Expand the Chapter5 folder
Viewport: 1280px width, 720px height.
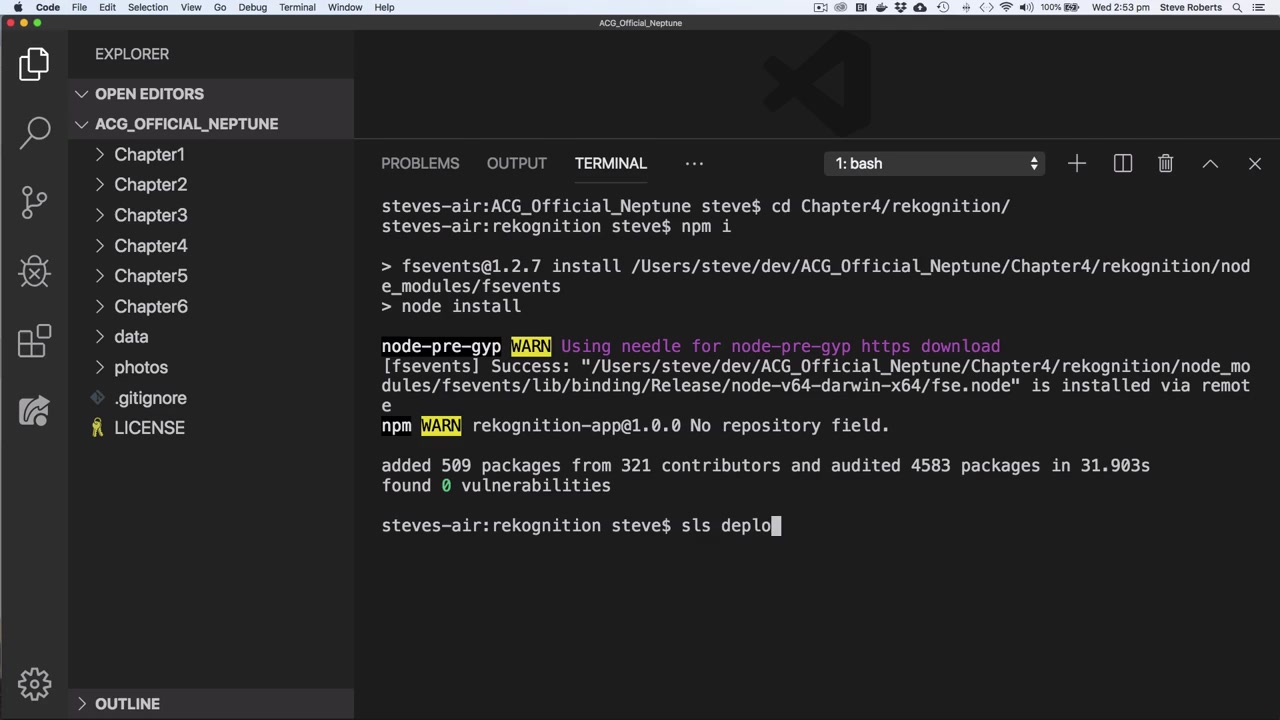coord(150,275)
